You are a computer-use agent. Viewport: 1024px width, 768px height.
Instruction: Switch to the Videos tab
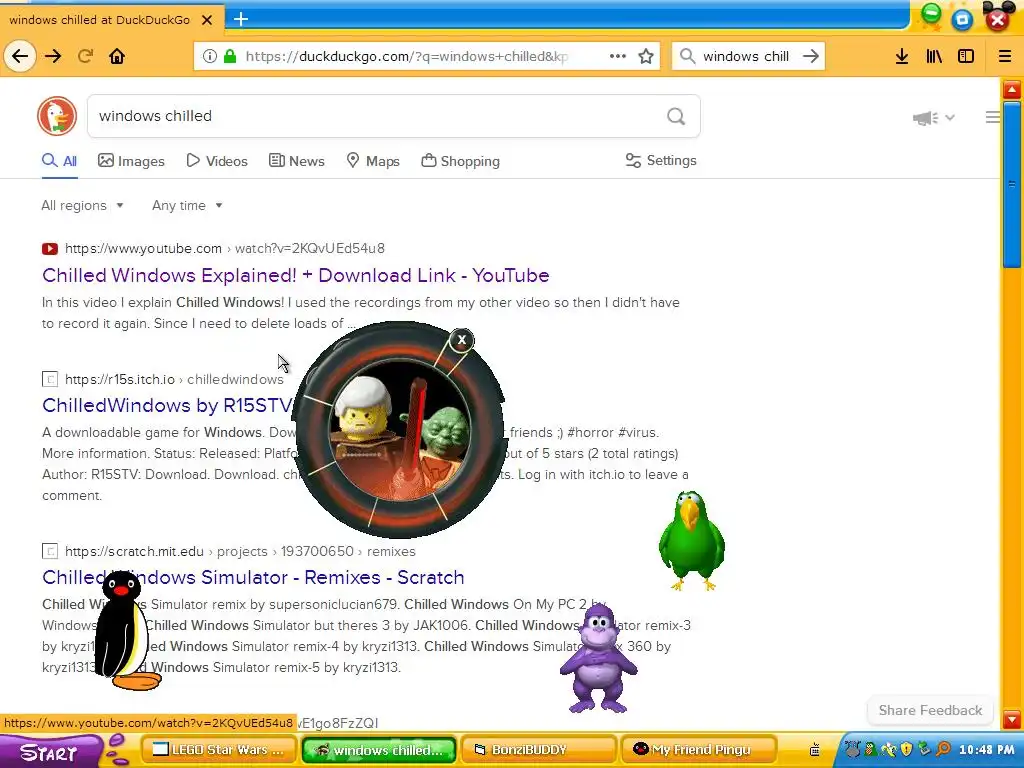(x=217, y=161)
